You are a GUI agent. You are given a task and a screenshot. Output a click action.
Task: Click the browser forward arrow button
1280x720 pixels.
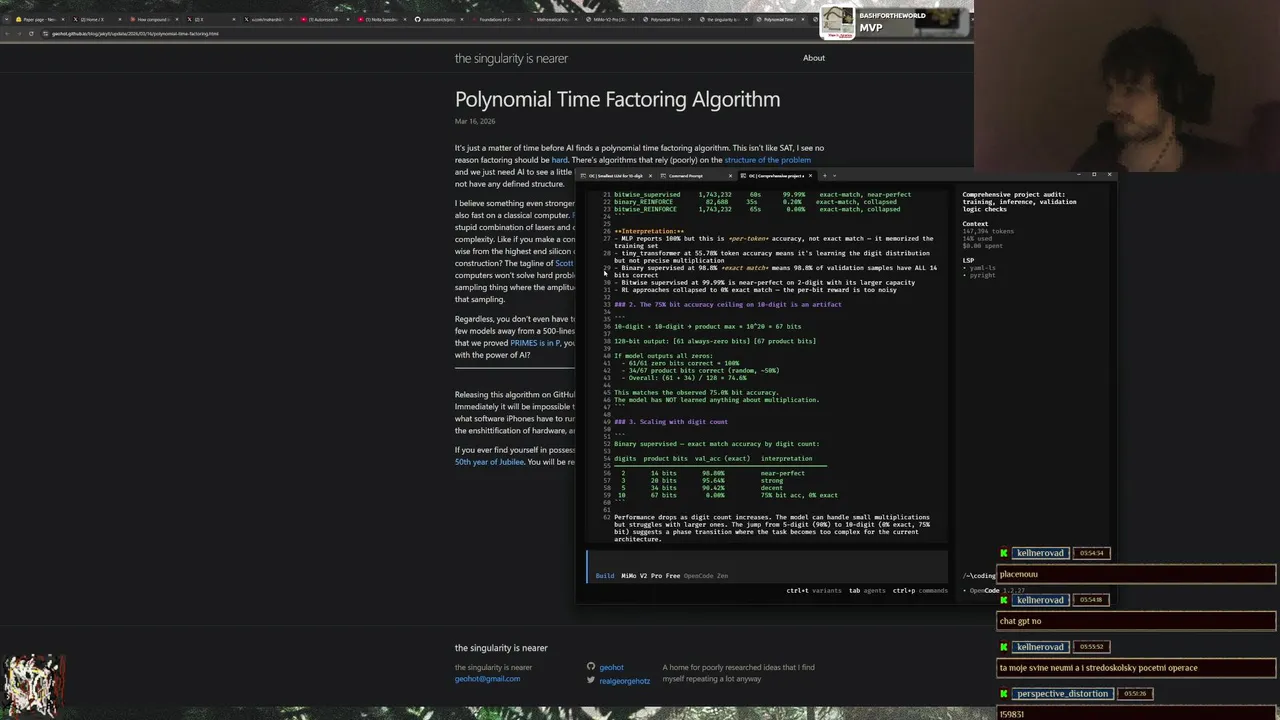(x=19, y=33)
